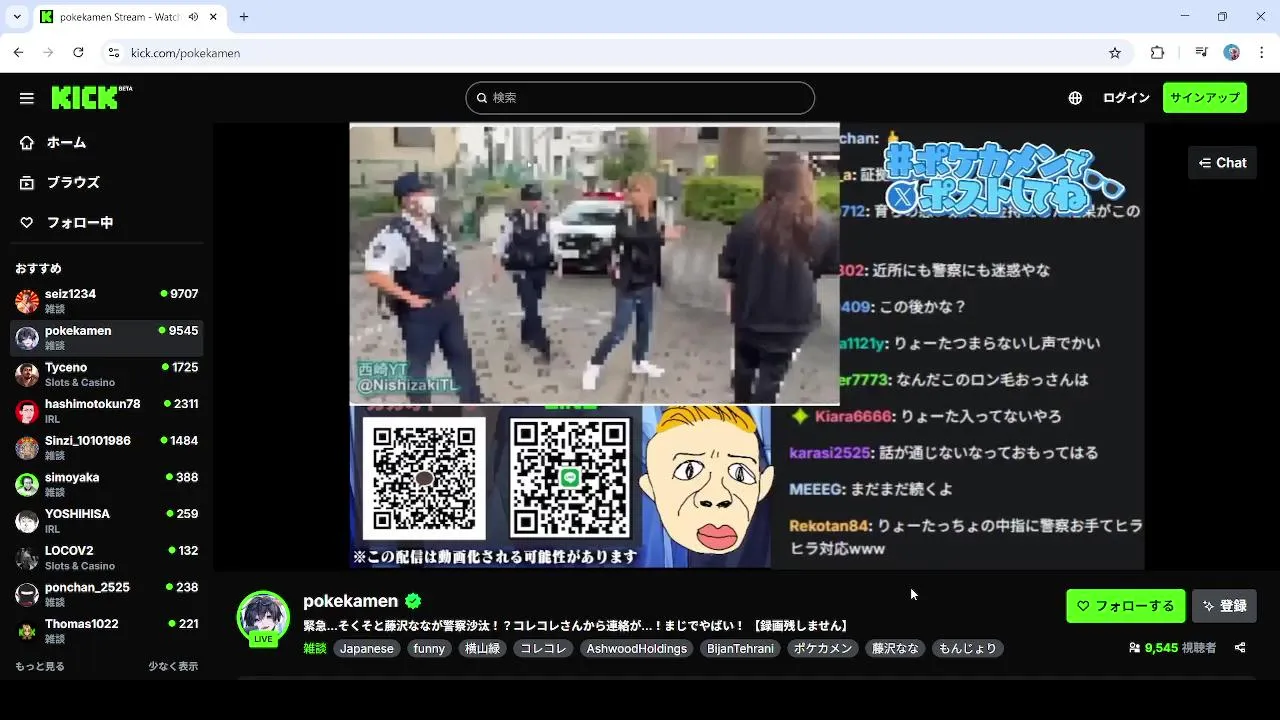
Task: Open the language globe selector
Action: (x=1075, y=98)
